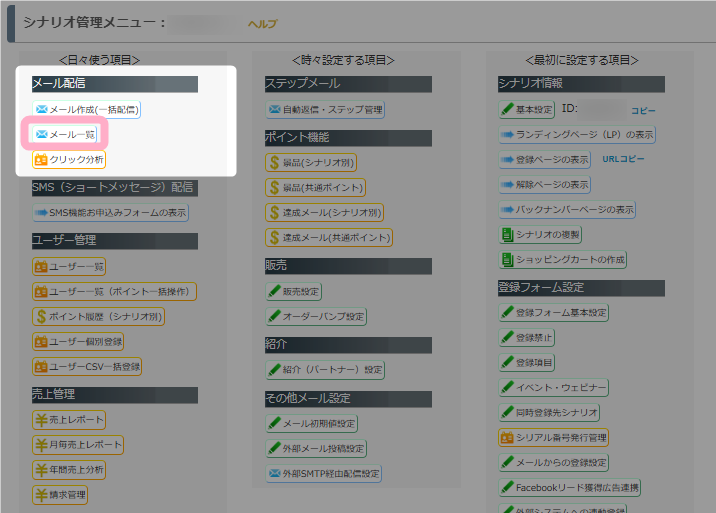Image resolution: width=716 pixels, height=513 pixels.
Task: Open 外部SMTP経由配信設定
Action: point(325,473)
